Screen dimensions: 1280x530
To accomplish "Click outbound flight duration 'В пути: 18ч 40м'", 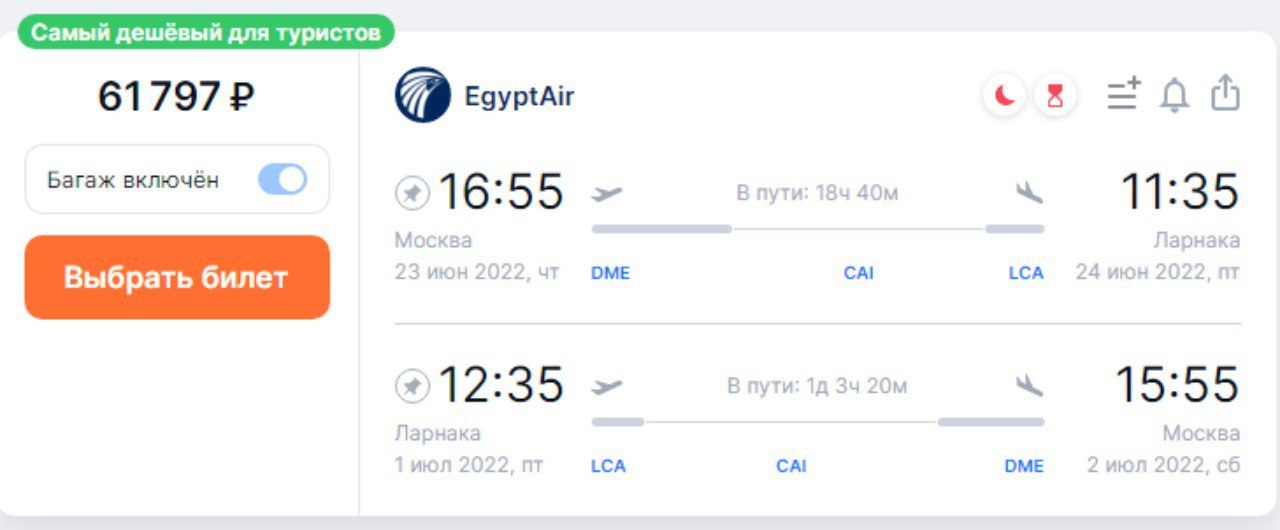I will (x=817, y=193).
